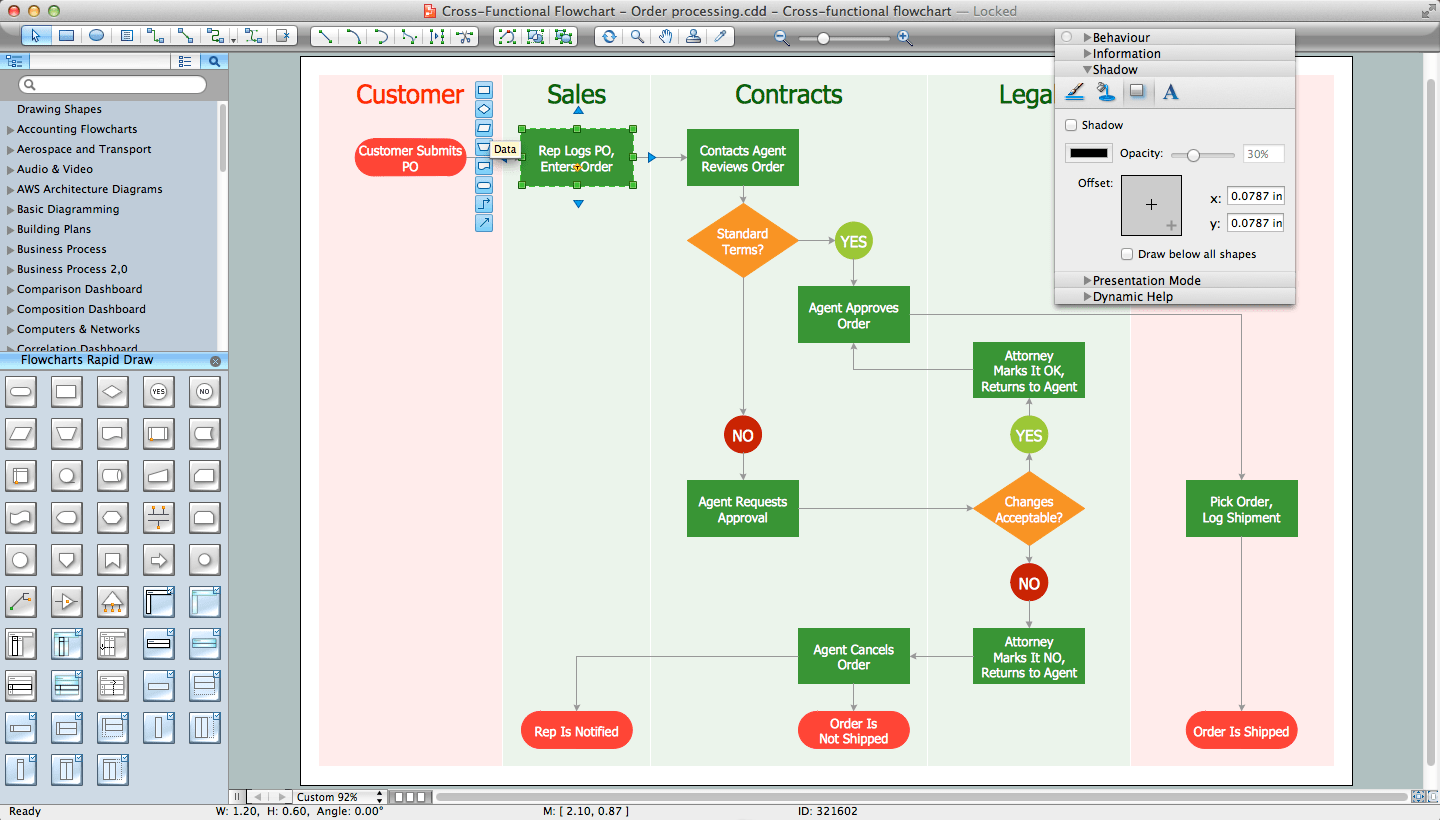Pick the Eyedropper tool

point(721,37)
